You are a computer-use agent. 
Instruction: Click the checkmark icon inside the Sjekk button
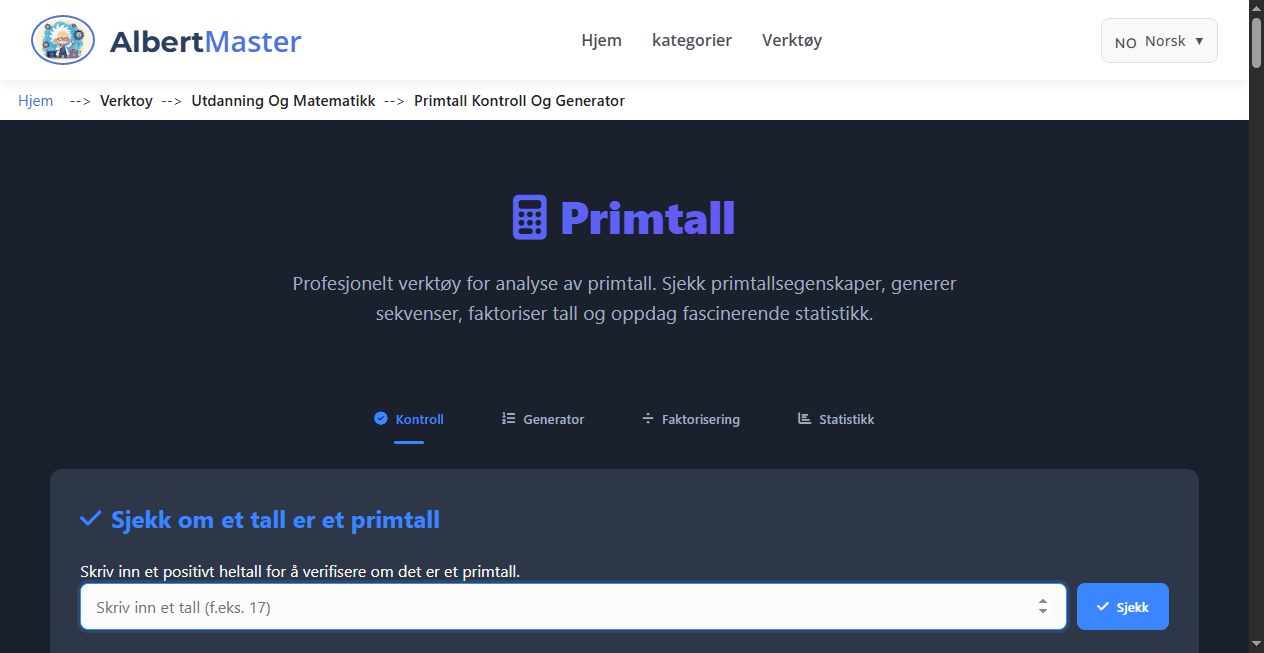point(1104,606)
